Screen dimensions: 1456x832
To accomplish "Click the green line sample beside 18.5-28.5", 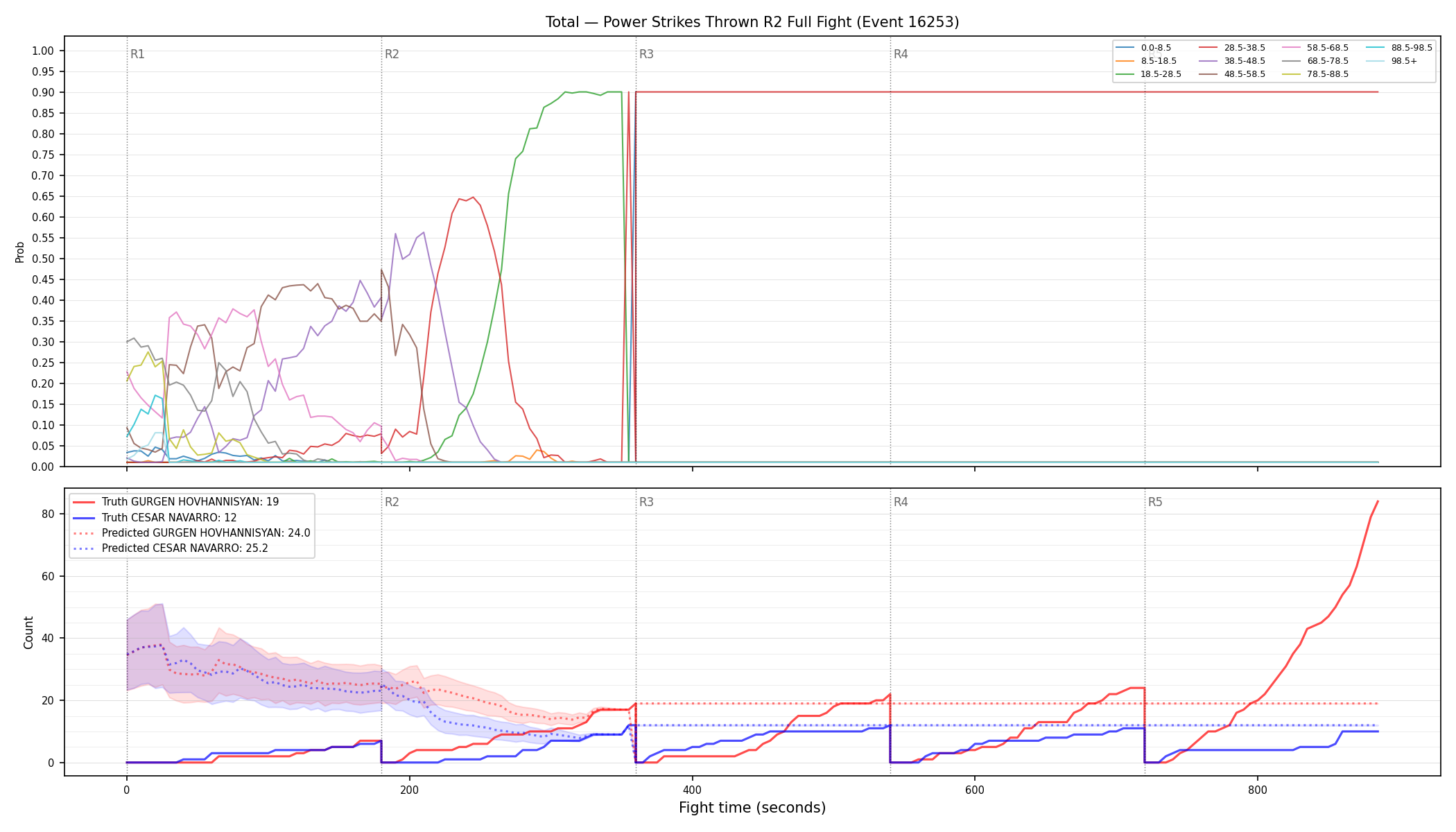I will [x=1125, y=74].
